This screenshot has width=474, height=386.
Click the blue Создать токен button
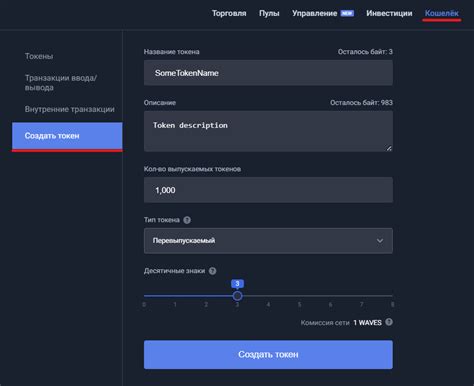coord(268,354)
